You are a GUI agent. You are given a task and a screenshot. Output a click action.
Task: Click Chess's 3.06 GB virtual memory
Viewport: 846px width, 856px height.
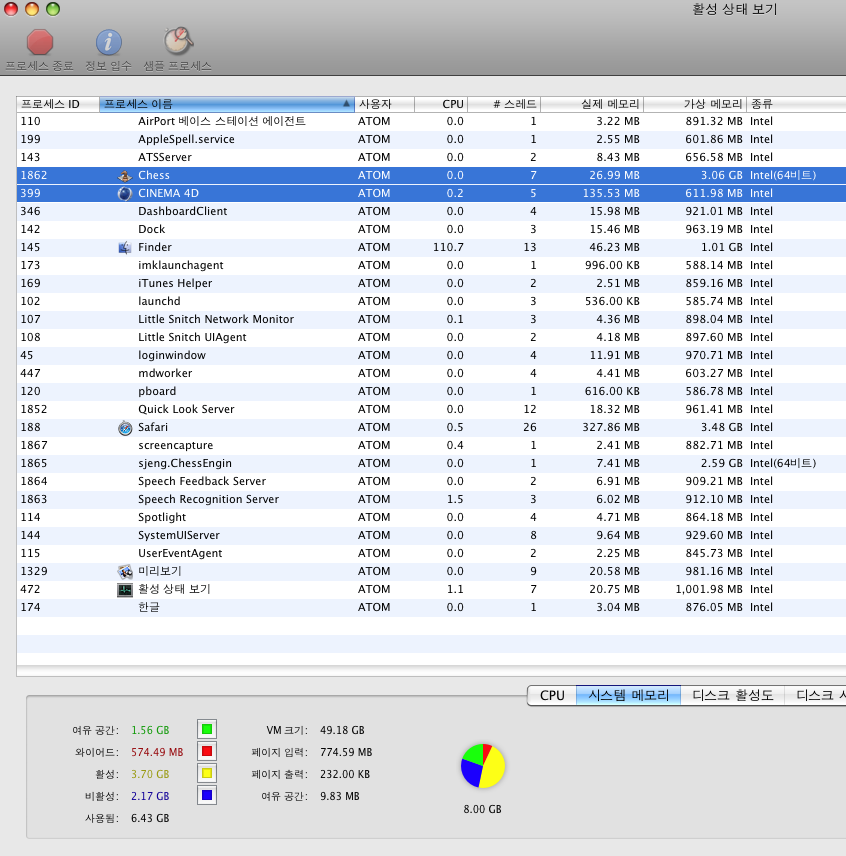pyautogui.click(x=722, y=175)
